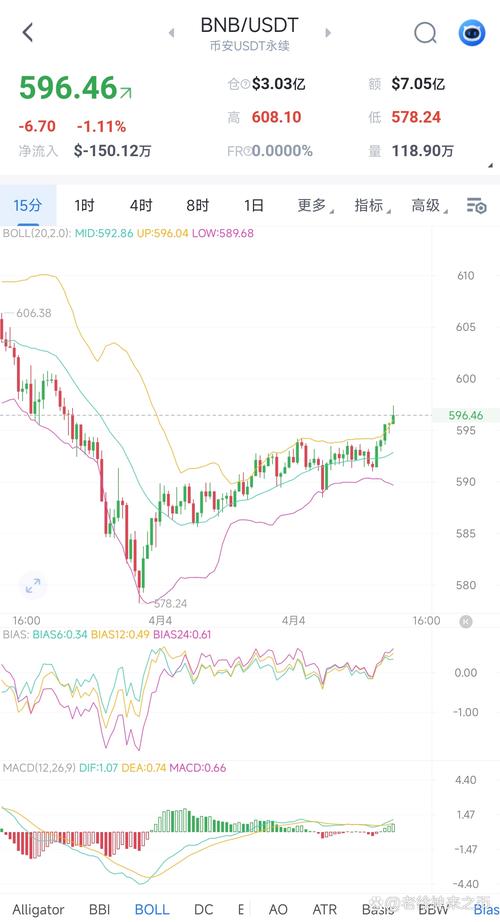Select the 15分 timeframe tab
The height and width of the screenshot is (922, 500).
click(28, 205)
